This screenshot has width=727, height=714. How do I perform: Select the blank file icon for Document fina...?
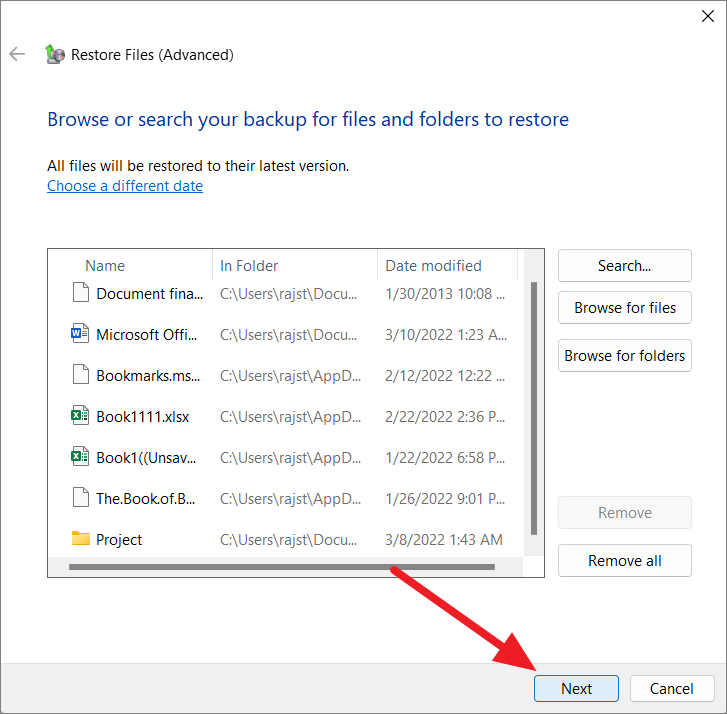tap(81, 293)
